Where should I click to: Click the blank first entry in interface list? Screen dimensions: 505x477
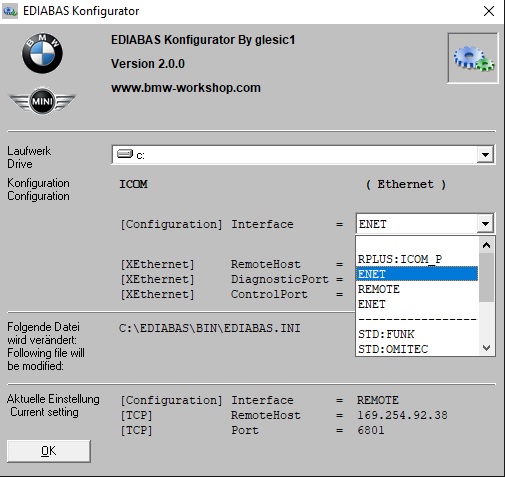(x=417, y=245)
